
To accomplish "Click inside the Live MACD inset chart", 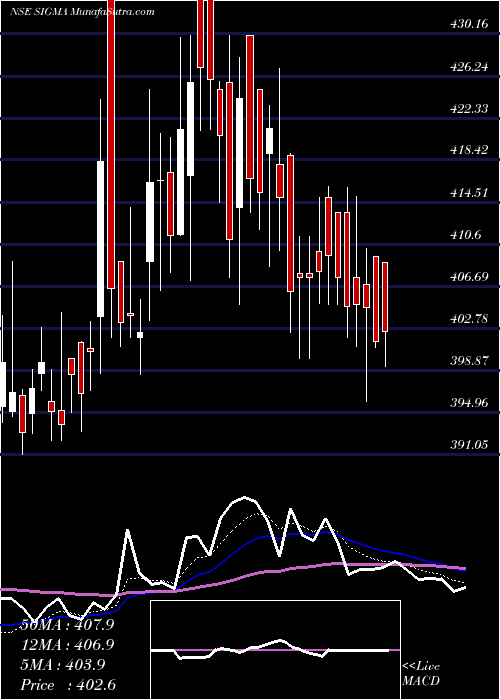I will (275, 650).
